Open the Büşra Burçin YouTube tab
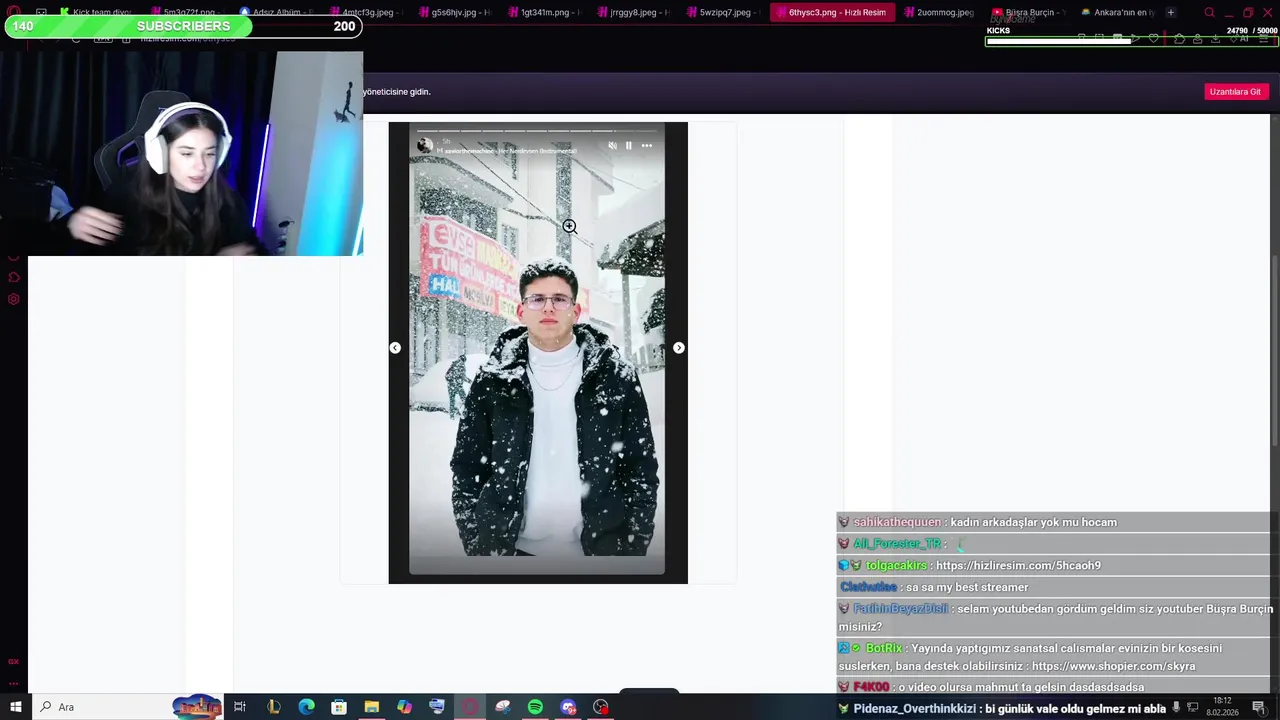Screen dimensions: 1280x720 click(1029, 12)
